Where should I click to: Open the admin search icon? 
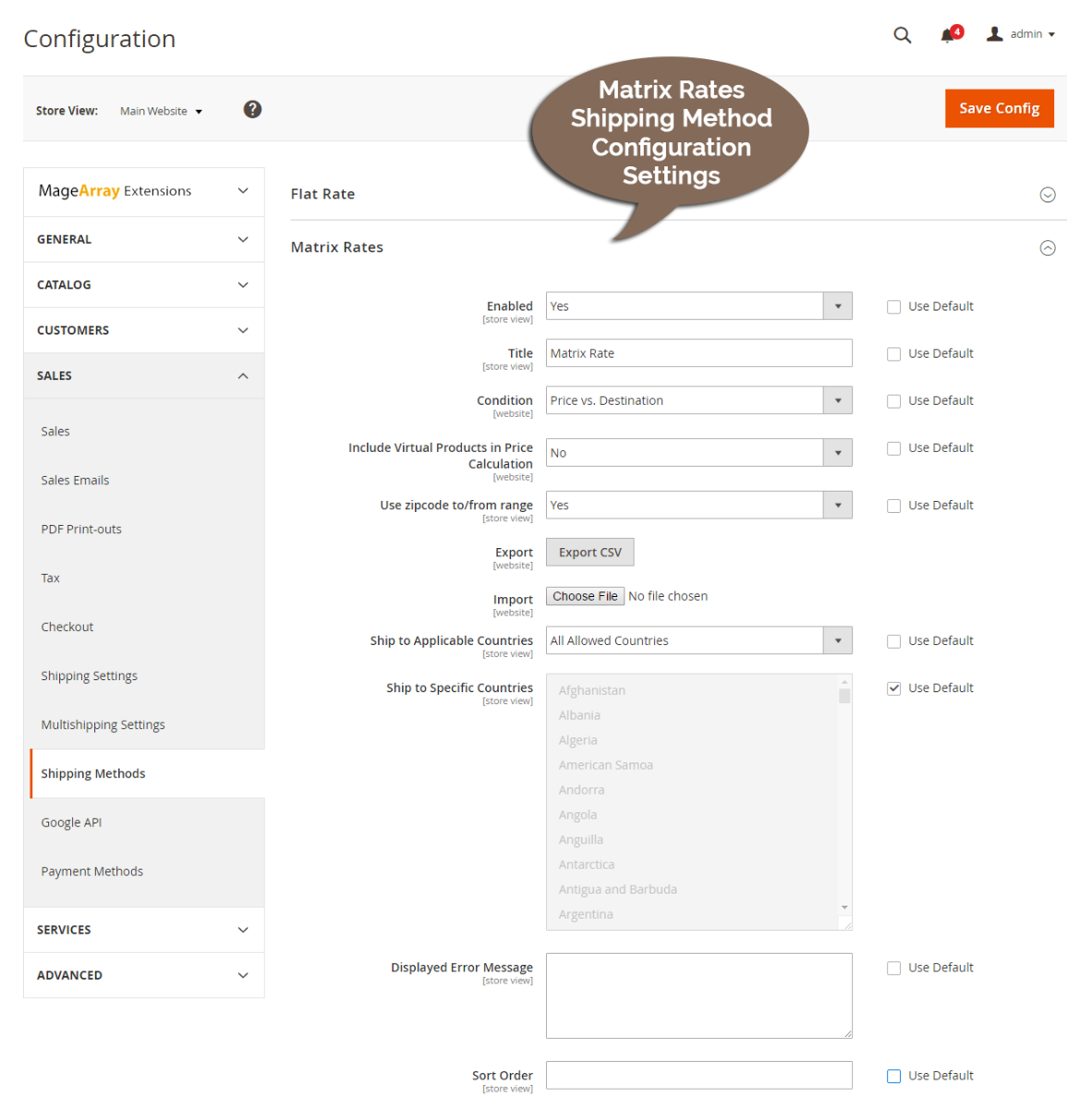pos(902,34)
